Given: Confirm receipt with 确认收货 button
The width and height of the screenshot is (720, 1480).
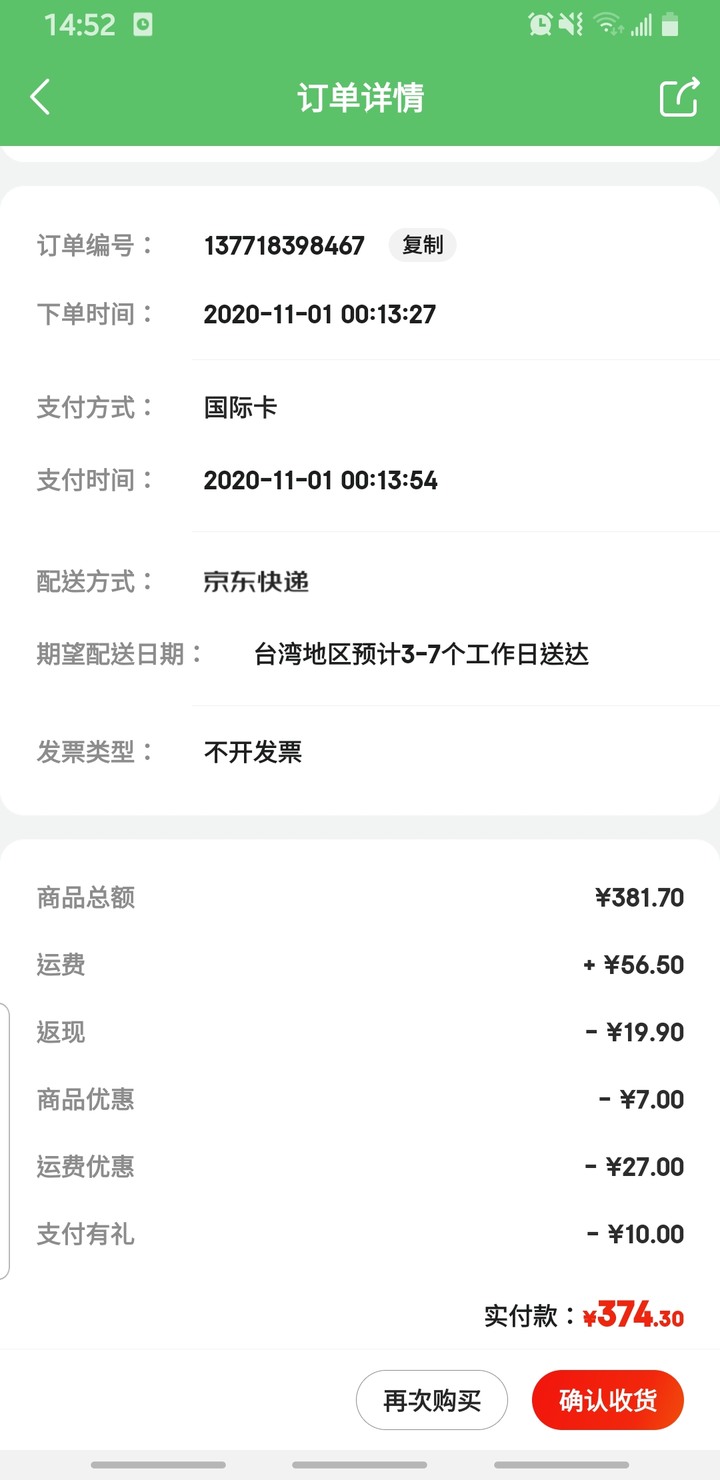Looking at the screenshot, I should [x=608, y=1400].
